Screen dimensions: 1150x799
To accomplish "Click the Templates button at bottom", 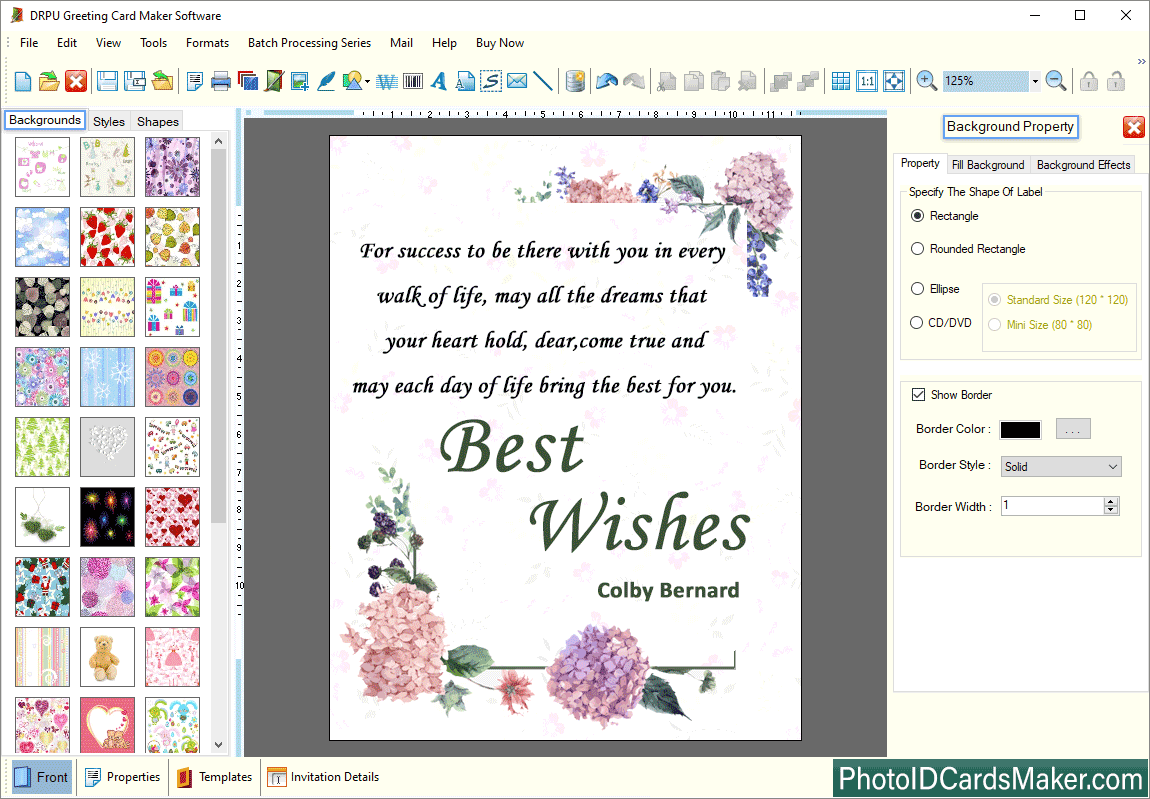I will (x=214, y=777).
